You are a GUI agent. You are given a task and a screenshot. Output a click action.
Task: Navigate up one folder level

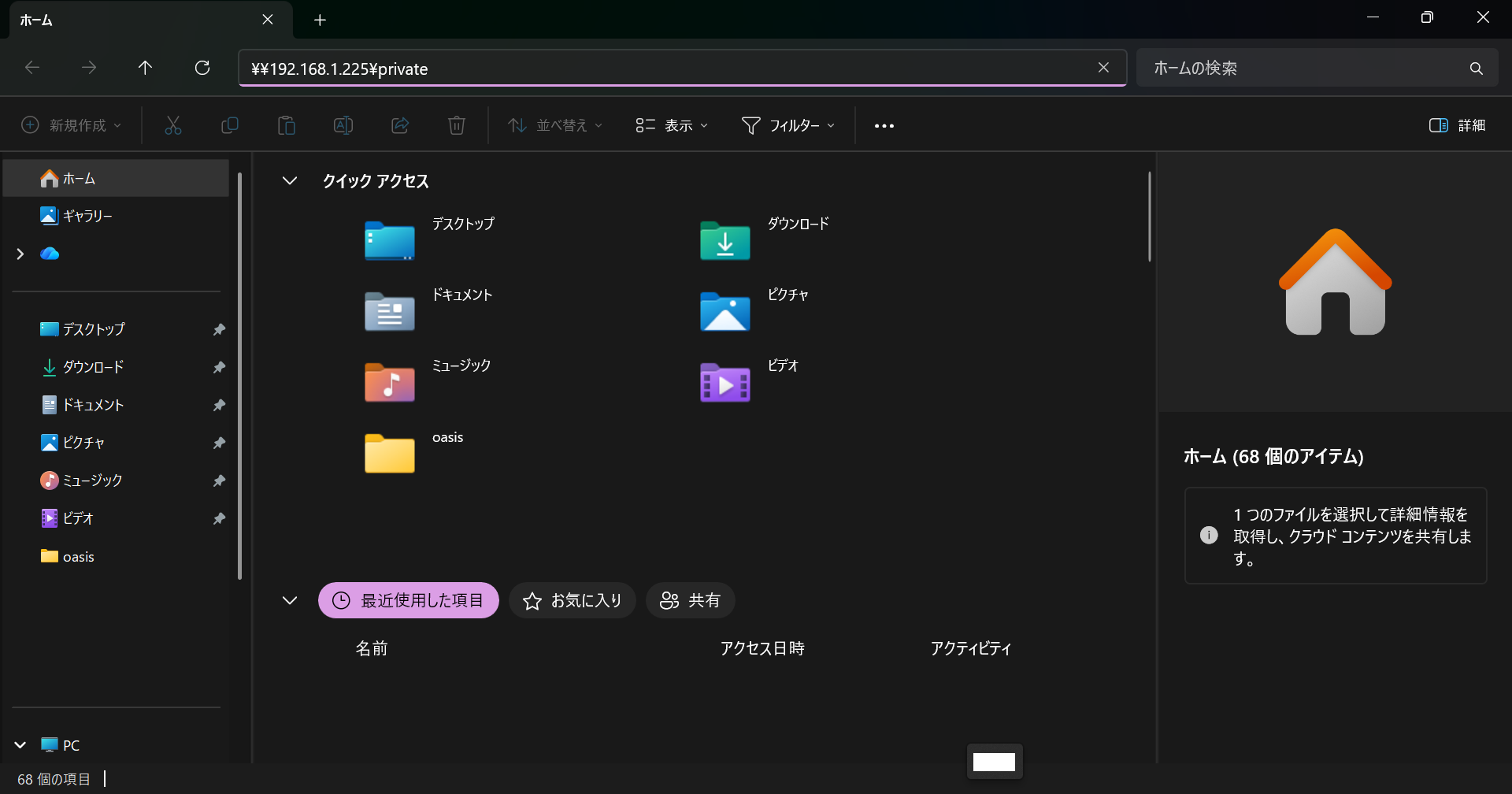coord(145,68)
